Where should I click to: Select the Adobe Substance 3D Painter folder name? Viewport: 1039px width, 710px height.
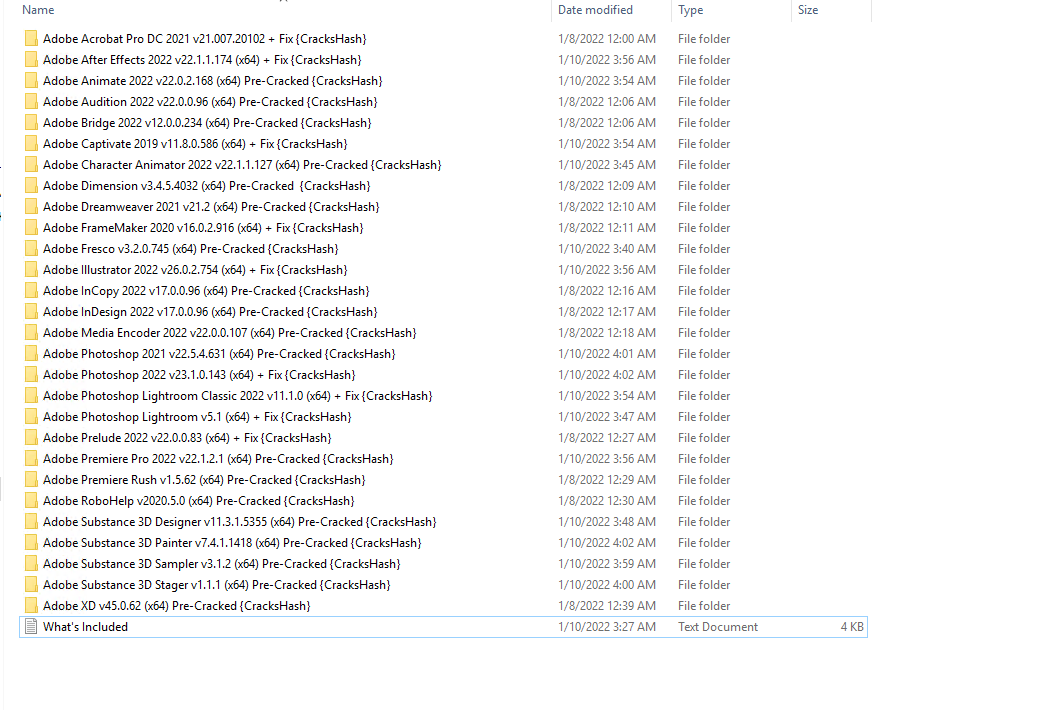coord(232,543)
